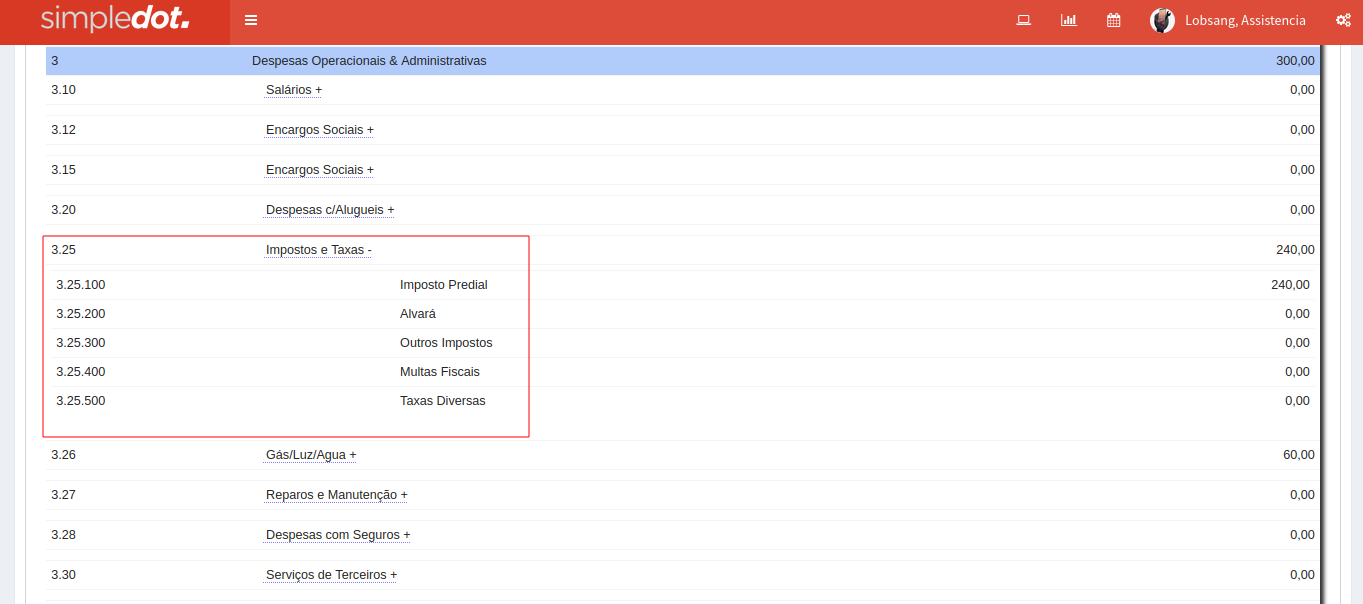This screenshot has width=1363, height=604.
Task: Expand Encargos Sociais row 3.15
Action: tap(319, 170)
